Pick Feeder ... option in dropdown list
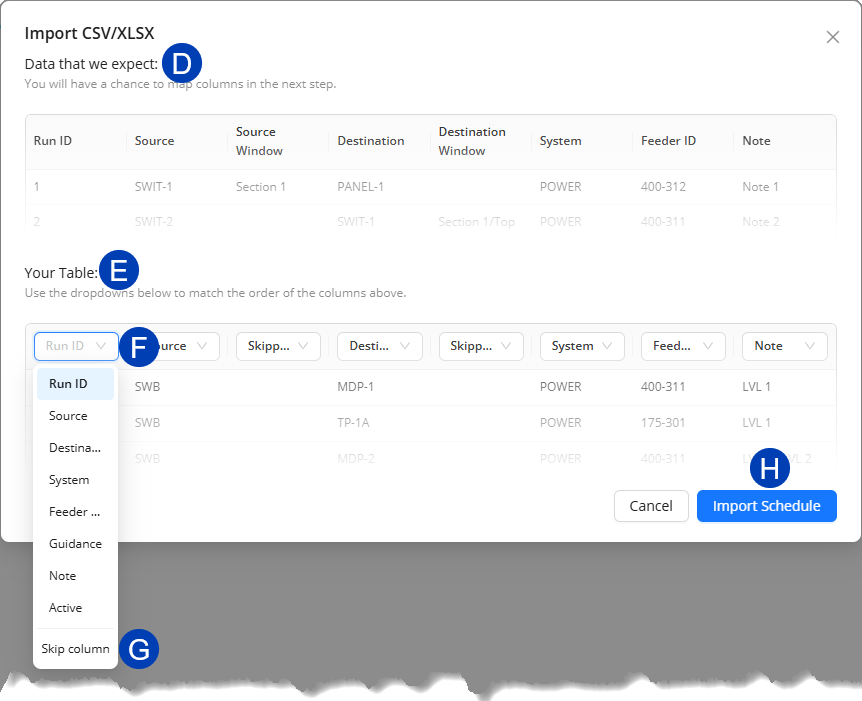The width and height of the screenshot is (862, 701). (75, 511)
